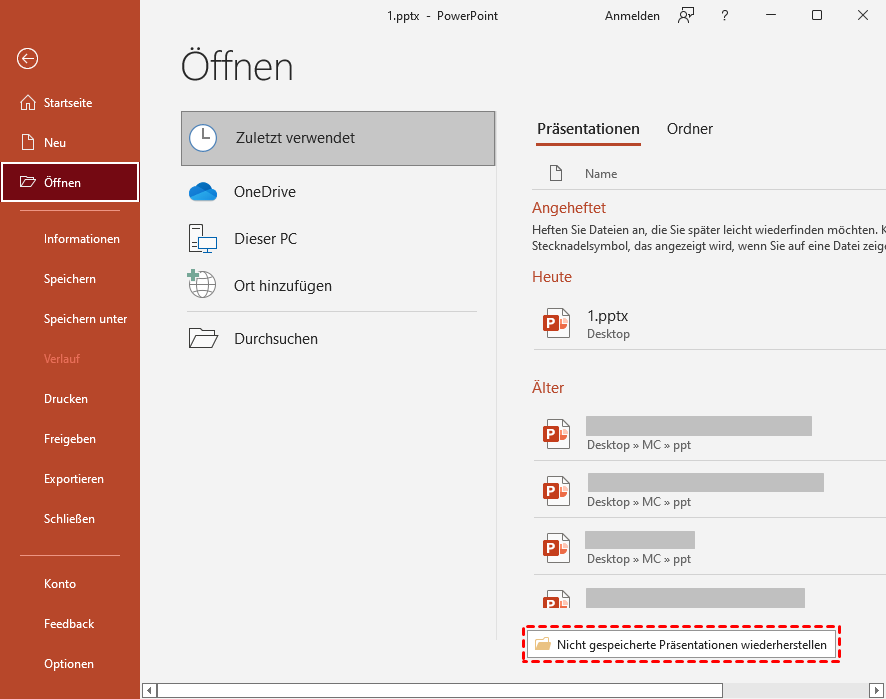This screenshot has height=699, width=886.
Task: Click the horizontal scrollbar left arrow
Action: (149, 690)
